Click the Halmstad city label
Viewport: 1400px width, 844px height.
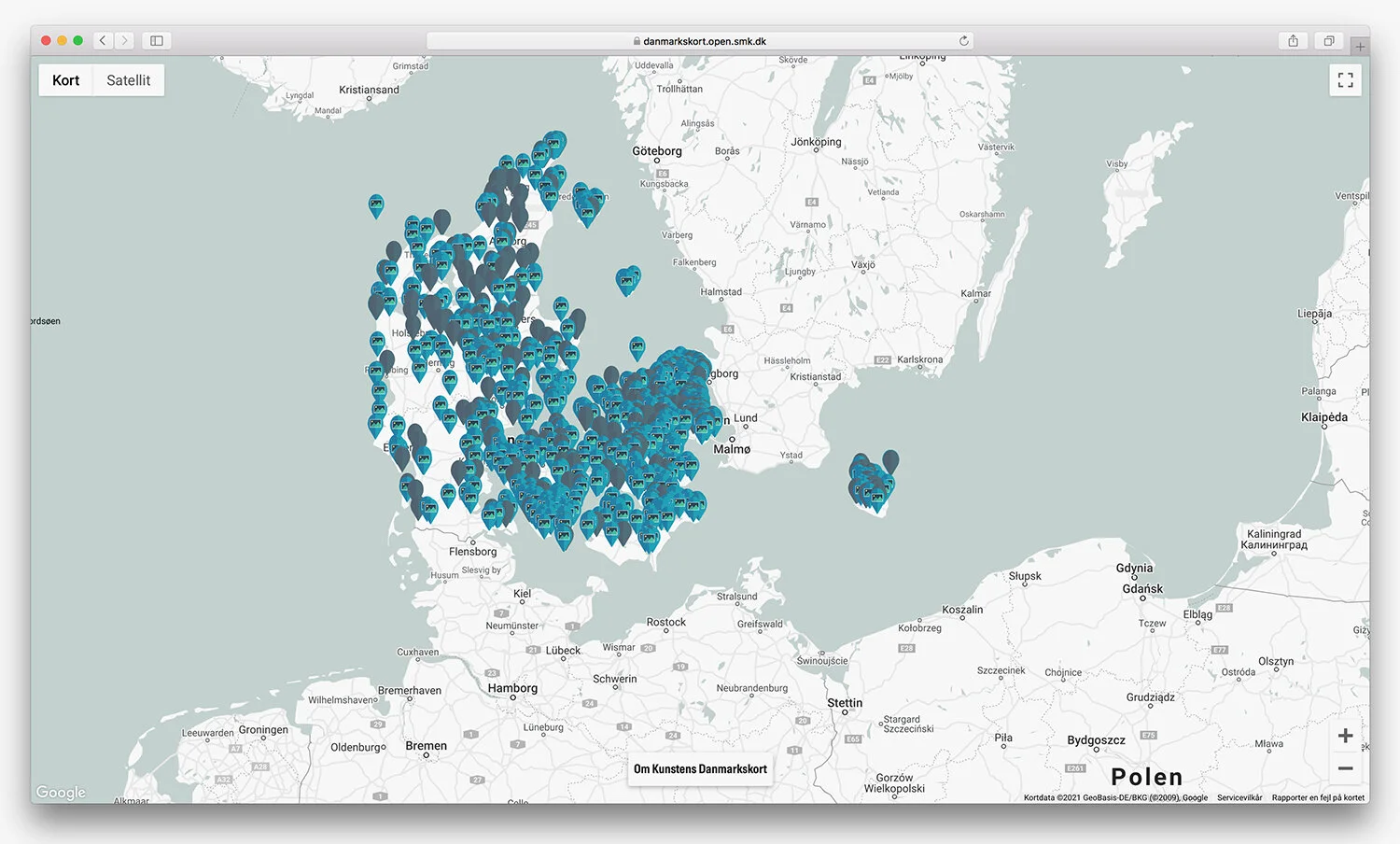(x=721, y=292)
